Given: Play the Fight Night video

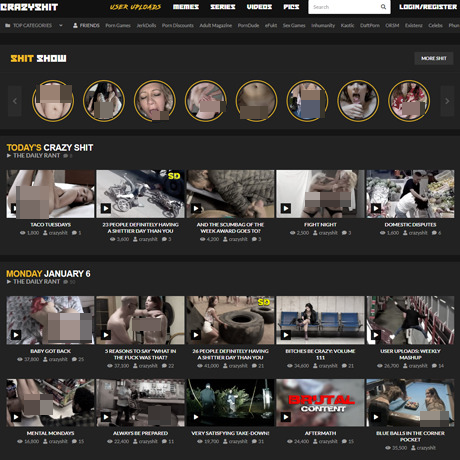Looking at the screenshot, I should tap(286, 208).
